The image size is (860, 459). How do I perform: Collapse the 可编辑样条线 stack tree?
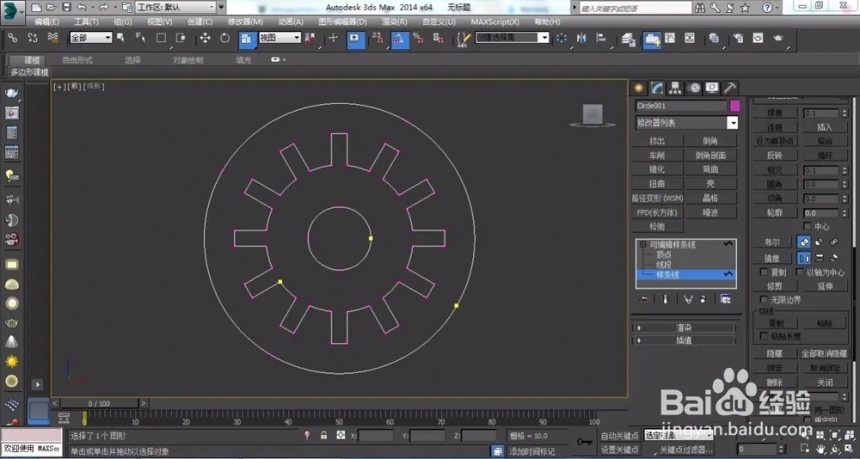[x=643, y=245]
